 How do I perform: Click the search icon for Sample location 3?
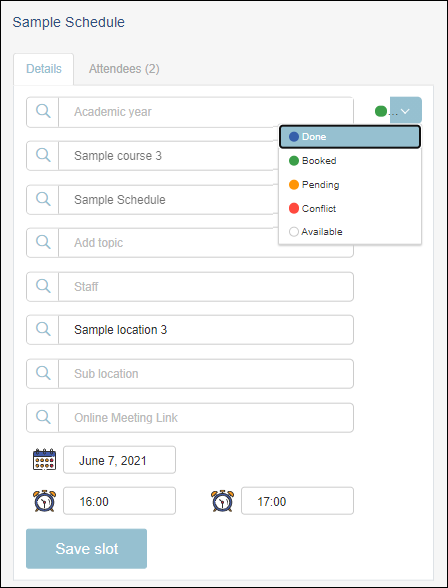coord(43,329)
